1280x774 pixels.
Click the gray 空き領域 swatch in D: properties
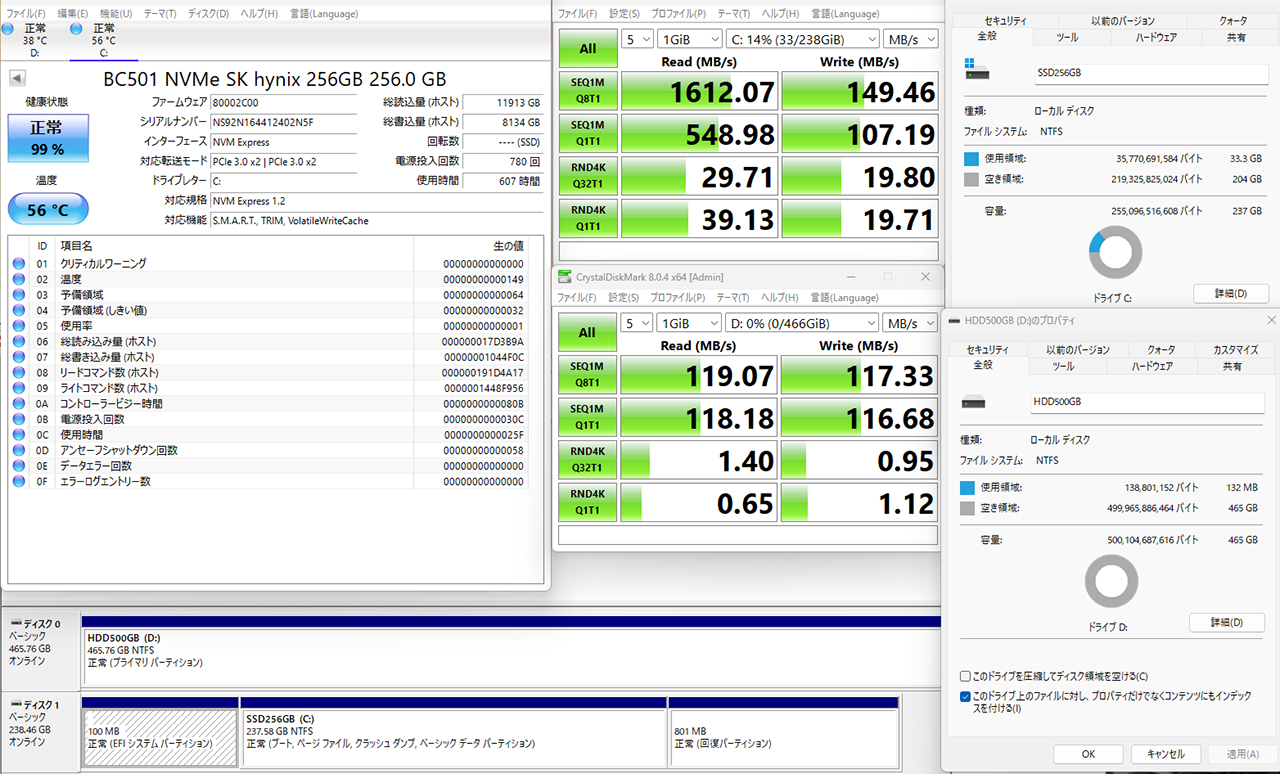tap(967, 508)
